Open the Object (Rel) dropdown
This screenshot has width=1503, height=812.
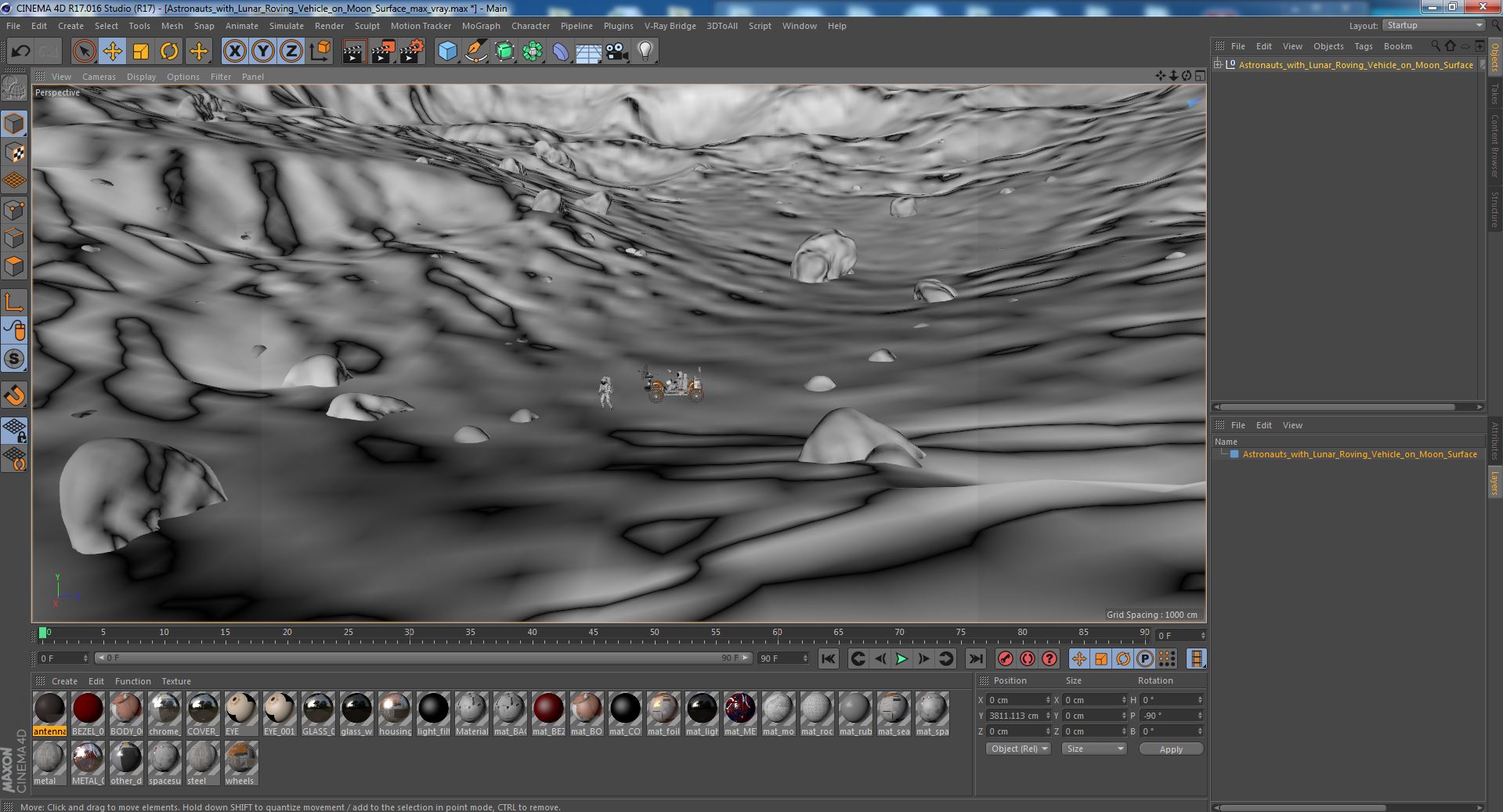1018,749
